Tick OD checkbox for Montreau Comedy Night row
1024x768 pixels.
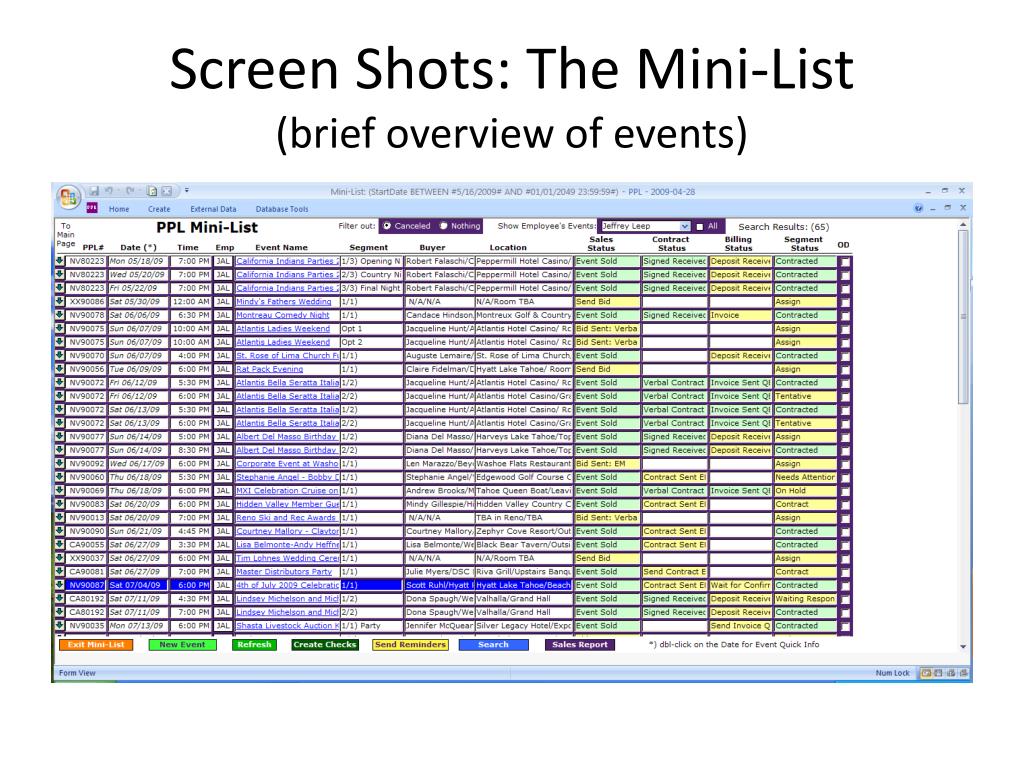tap(845, 315)
